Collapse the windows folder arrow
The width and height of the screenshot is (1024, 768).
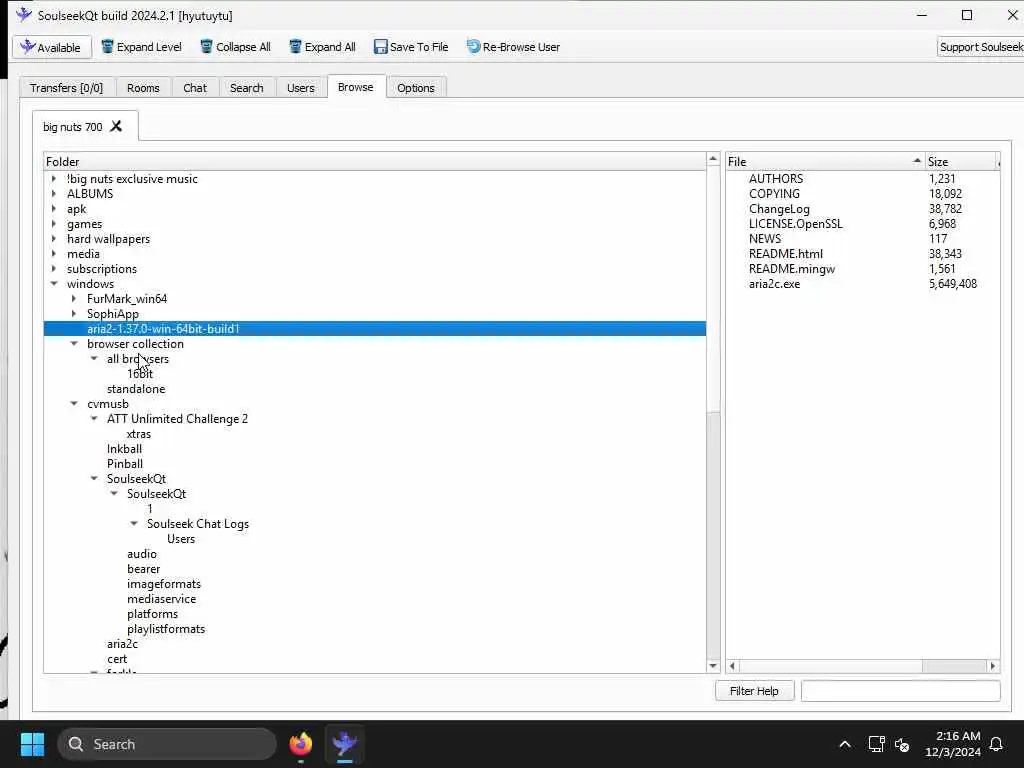54,283
